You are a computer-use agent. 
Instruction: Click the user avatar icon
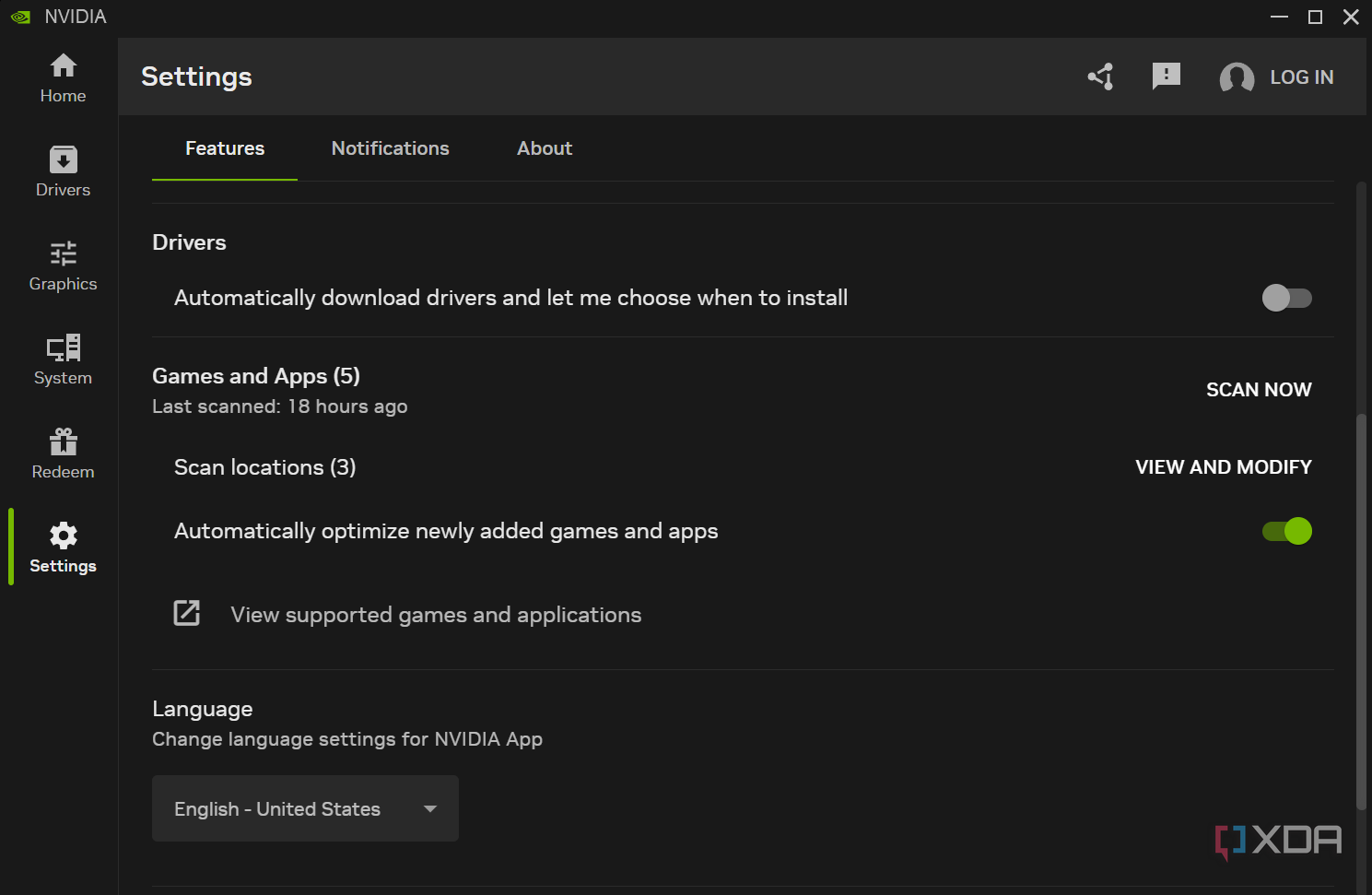tap(1236, 77)
